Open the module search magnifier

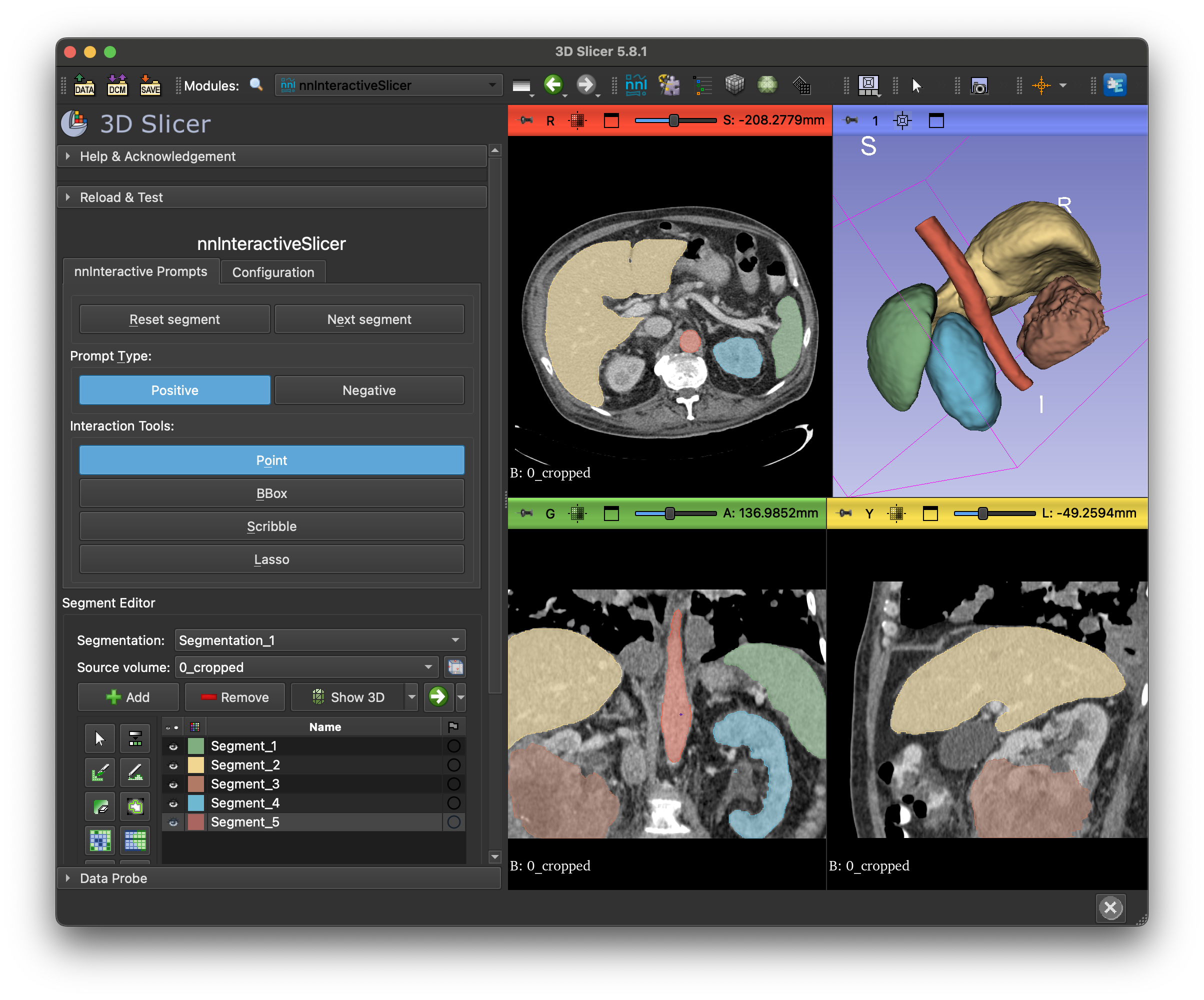coord(256,85)
